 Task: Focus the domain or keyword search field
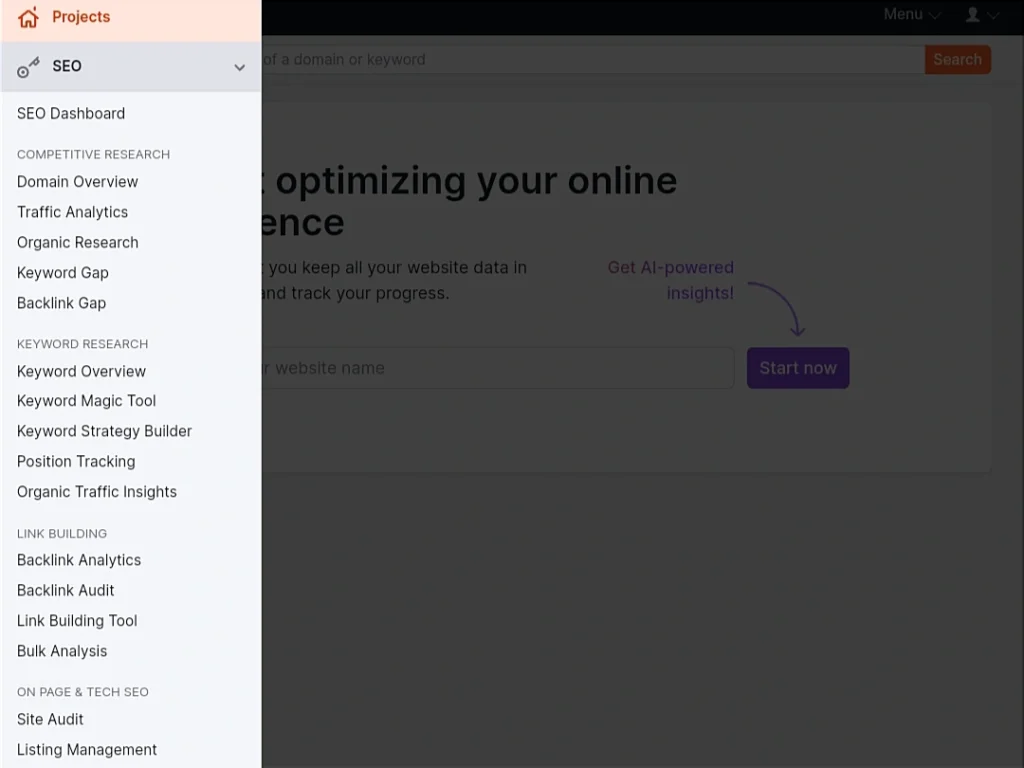pos(593,59)
